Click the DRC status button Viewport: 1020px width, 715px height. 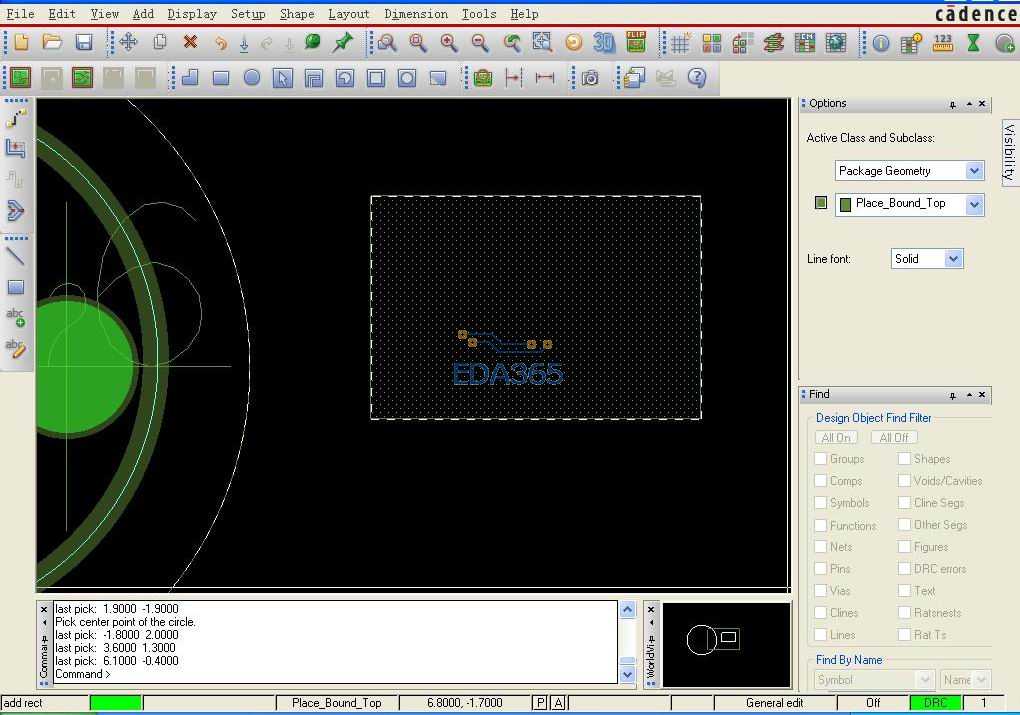(935, 703)
